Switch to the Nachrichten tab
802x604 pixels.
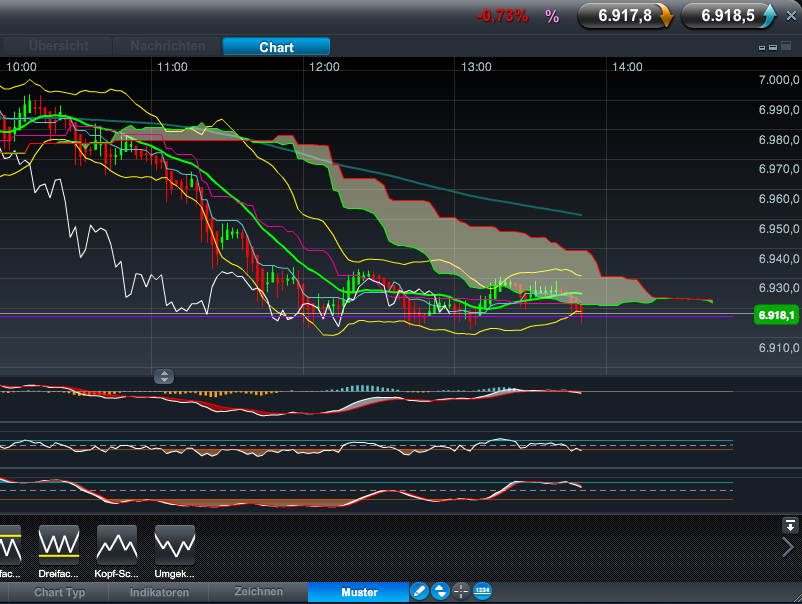click(167, 46)
